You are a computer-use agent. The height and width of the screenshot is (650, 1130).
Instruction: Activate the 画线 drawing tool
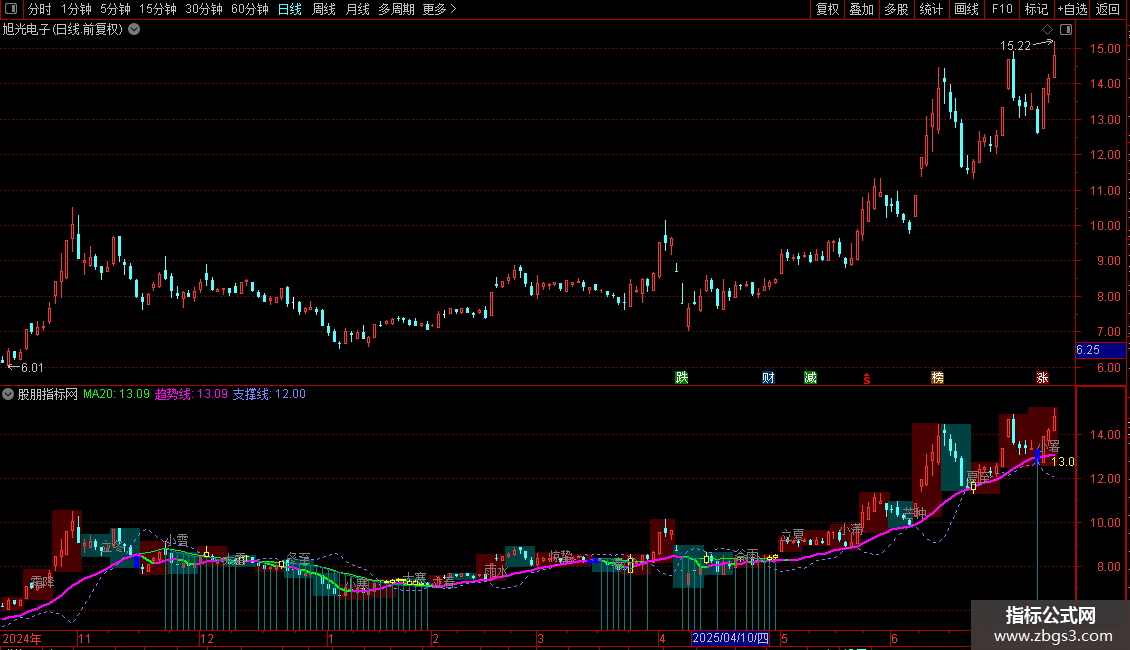966,9
